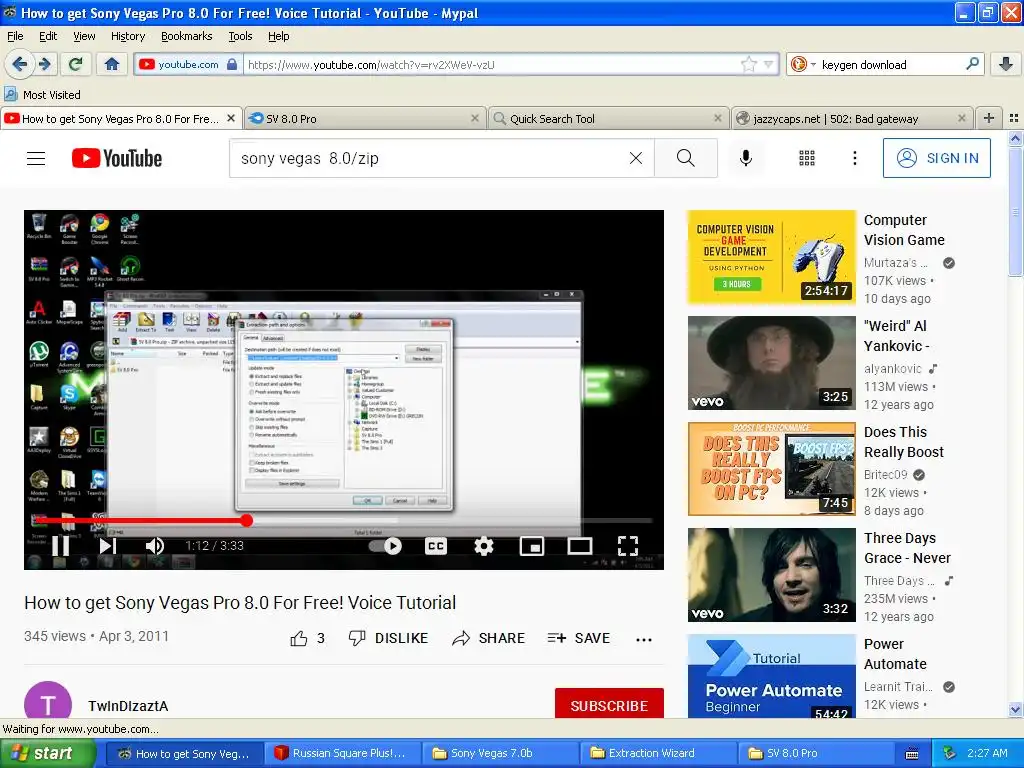The height and width of the screenshot is (768, 1024).
Task: Toggle theater mode
Action: pos(579,545)
